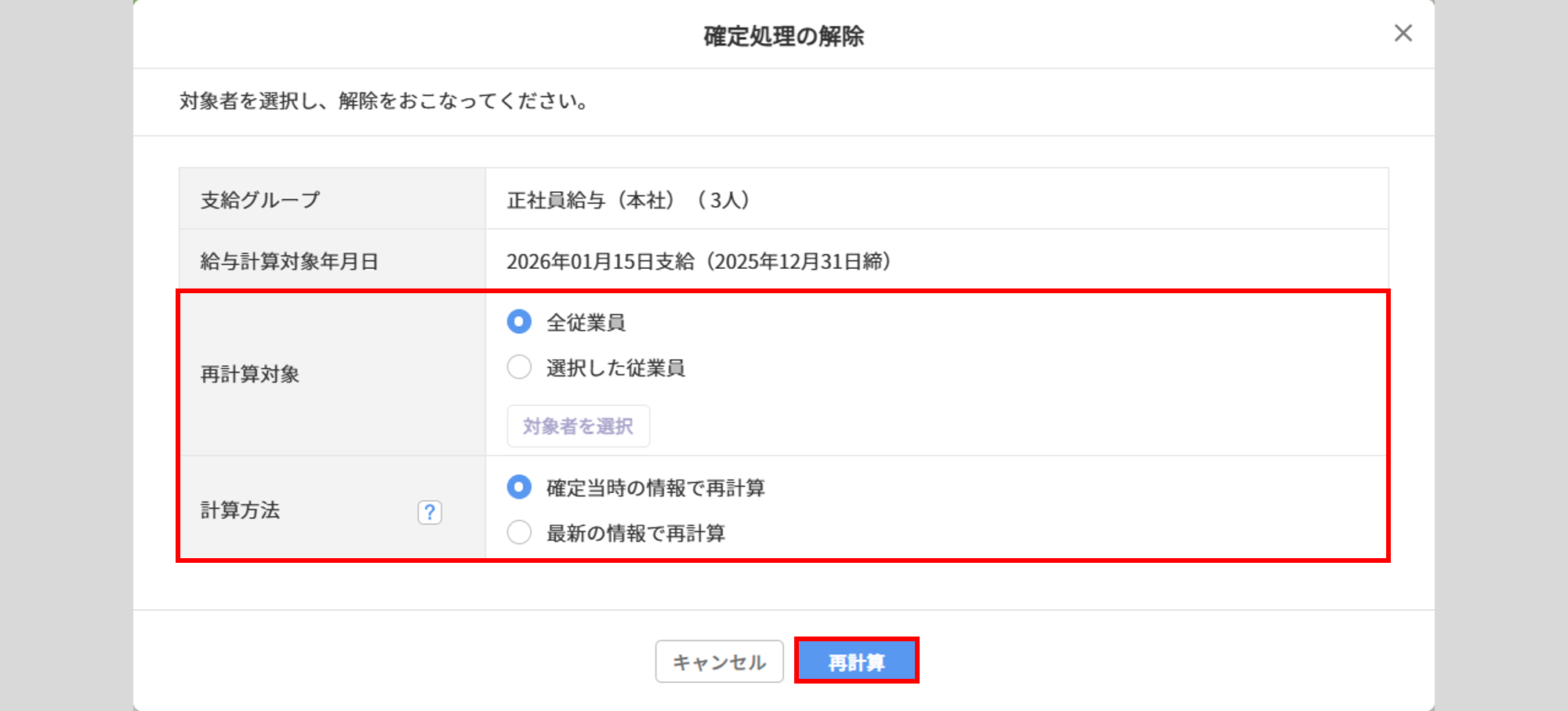
Task: Click the 計算方法 row label text
Action: (x=241, y=510)
